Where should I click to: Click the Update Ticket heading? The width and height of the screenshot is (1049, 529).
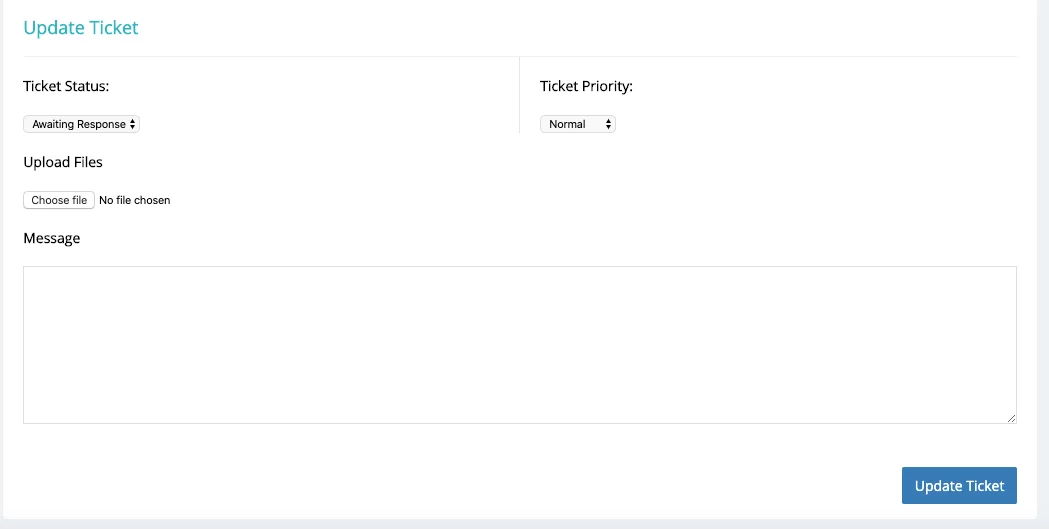point(81,28)
